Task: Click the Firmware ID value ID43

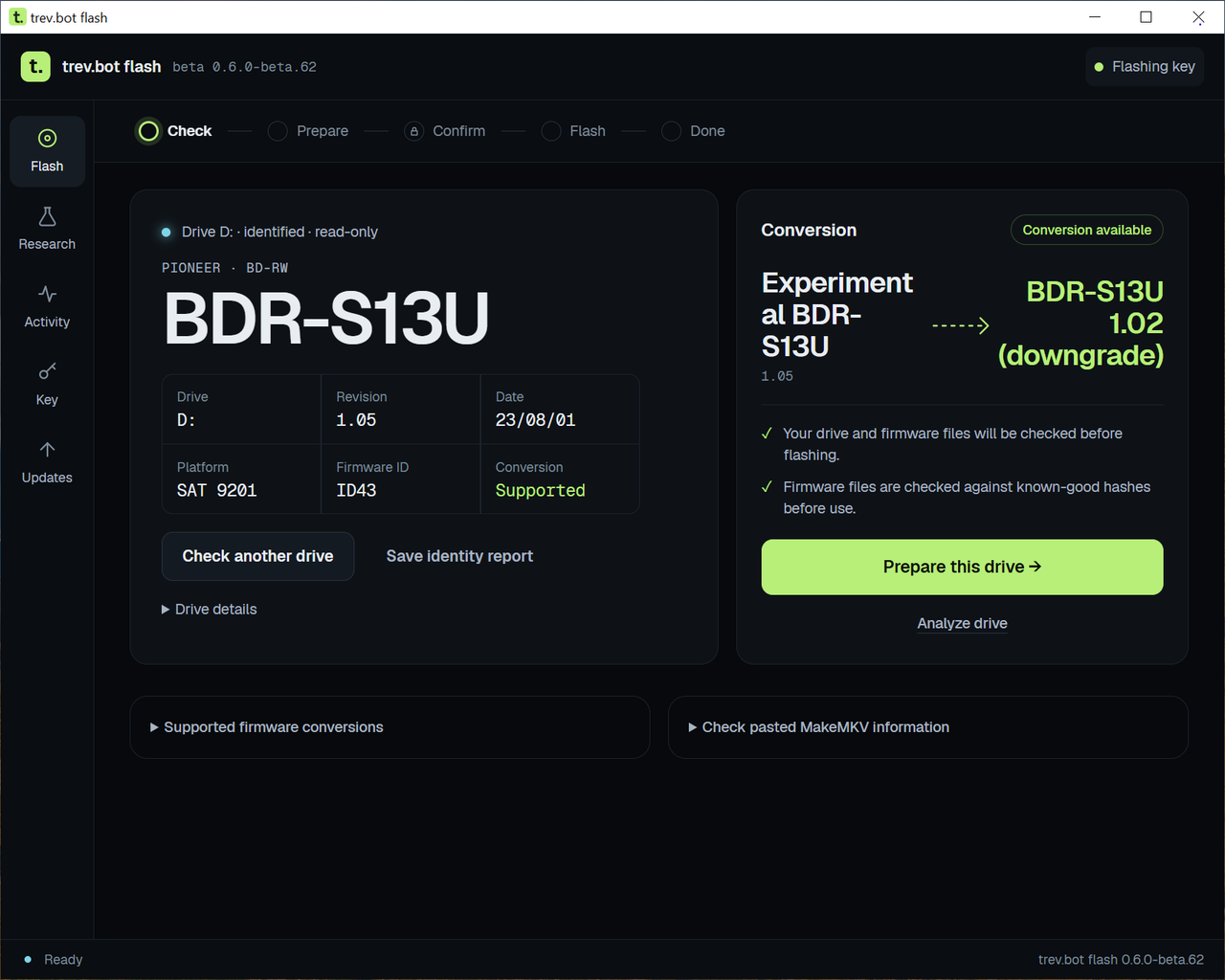Action: tap(356, 490)
